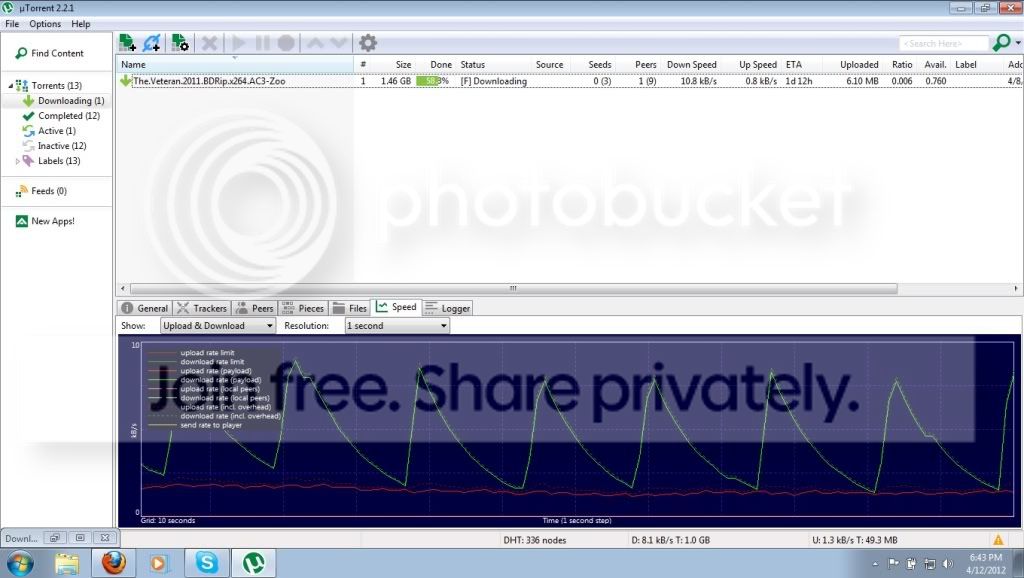
Task: Click the Add Torrent toolbar icon
Action: click(x=127, y=43)
